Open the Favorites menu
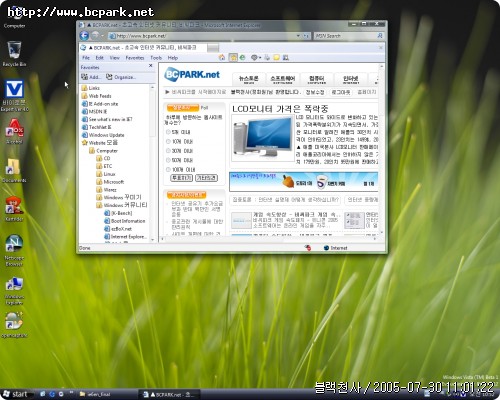This screenshot has height=400, width=500. [x=135, y=58]
